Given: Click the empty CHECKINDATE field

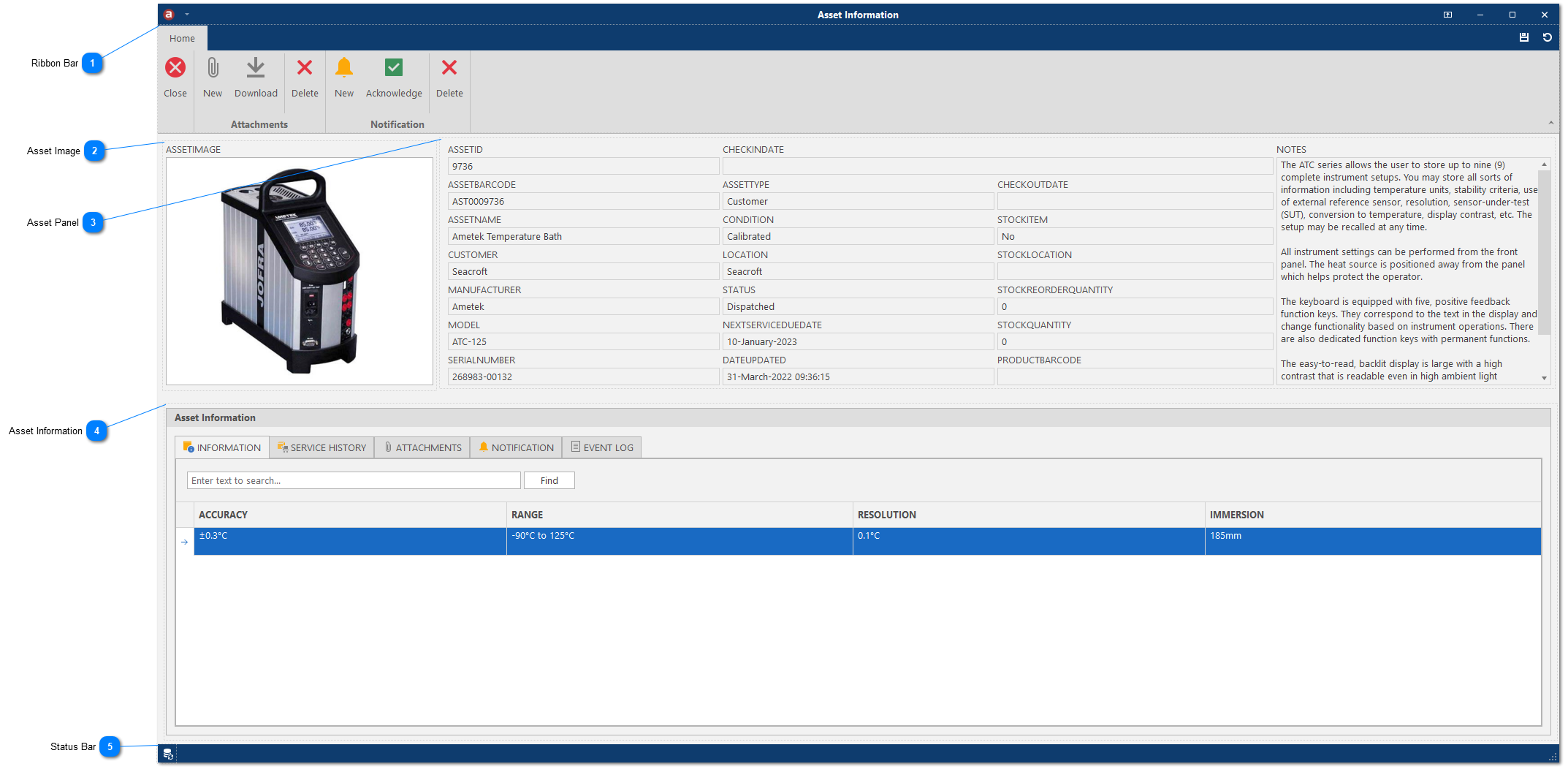Looking at the screenshot, I should 997,166.
